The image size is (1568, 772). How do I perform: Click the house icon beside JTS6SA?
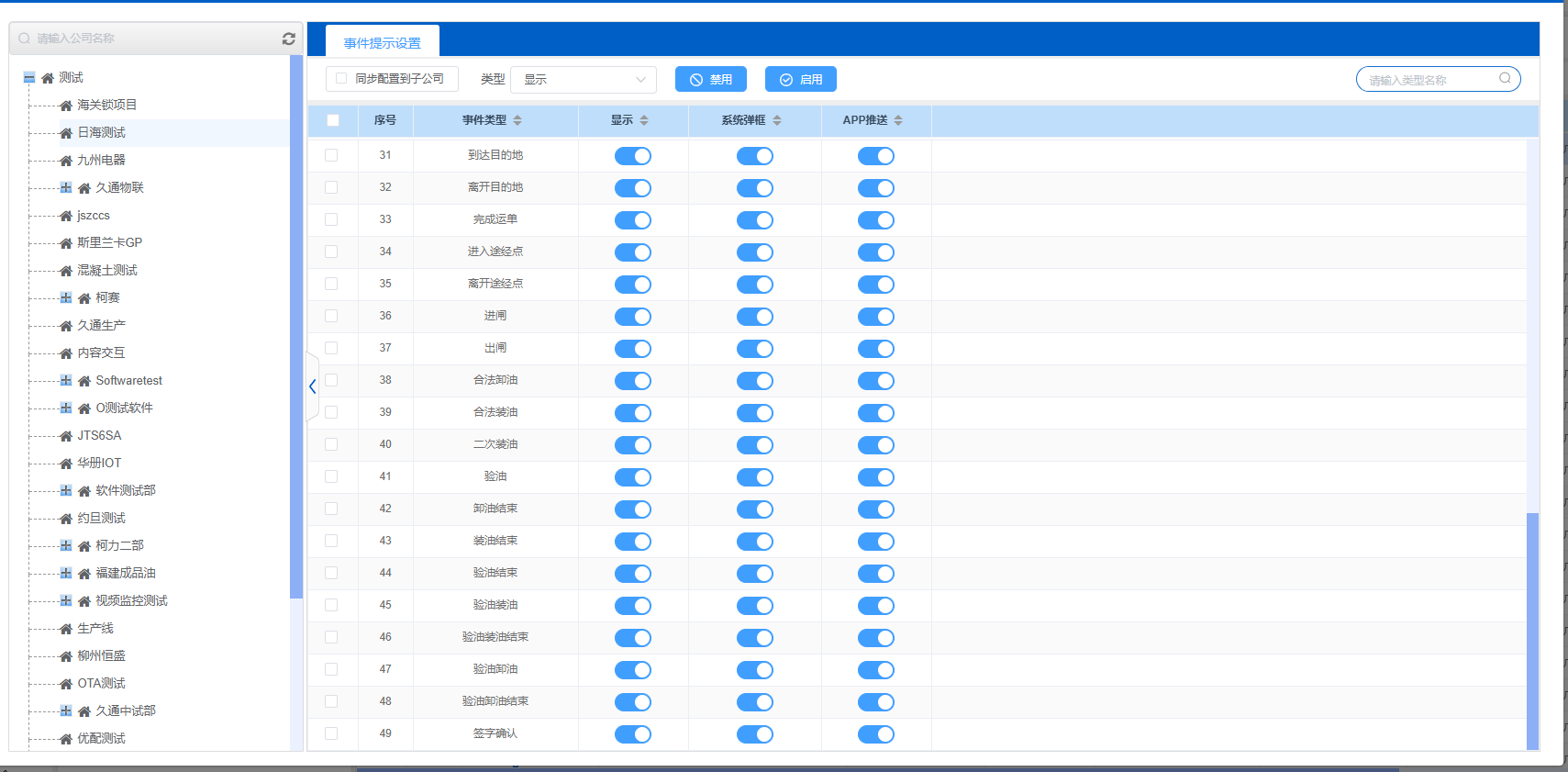point(66,436)
